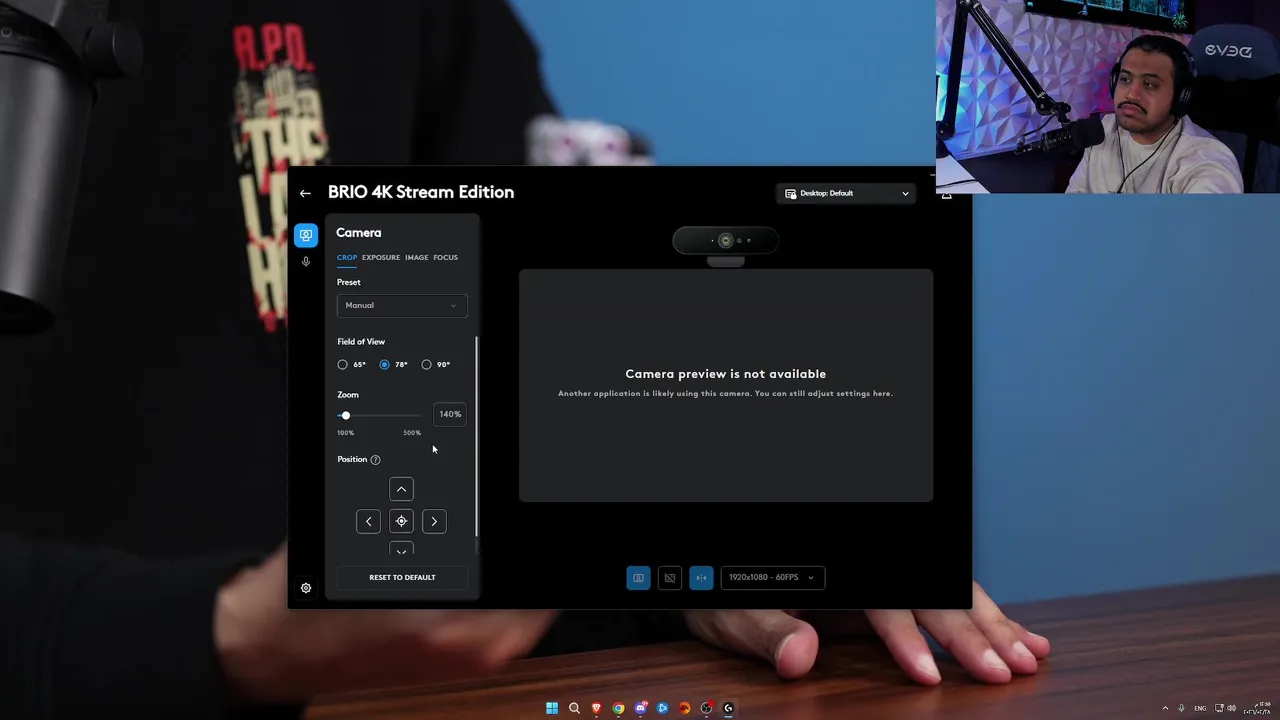Open the 1920x1080 - 60FPS resolution dropdown
Image resolution: width=1280 pixels, height=720 pixels.
click(773, 577)
